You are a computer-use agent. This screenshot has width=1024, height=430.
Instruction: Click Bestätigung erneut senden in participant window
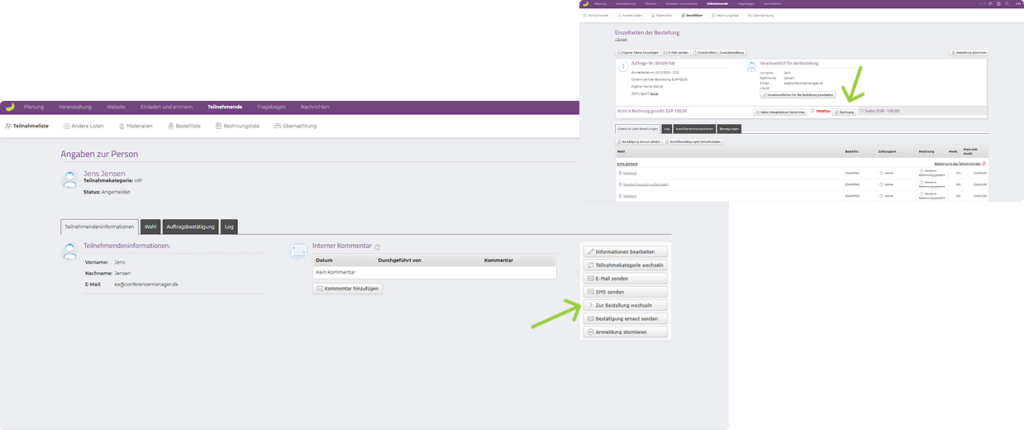pyautogui.click(x=626, y=318)
